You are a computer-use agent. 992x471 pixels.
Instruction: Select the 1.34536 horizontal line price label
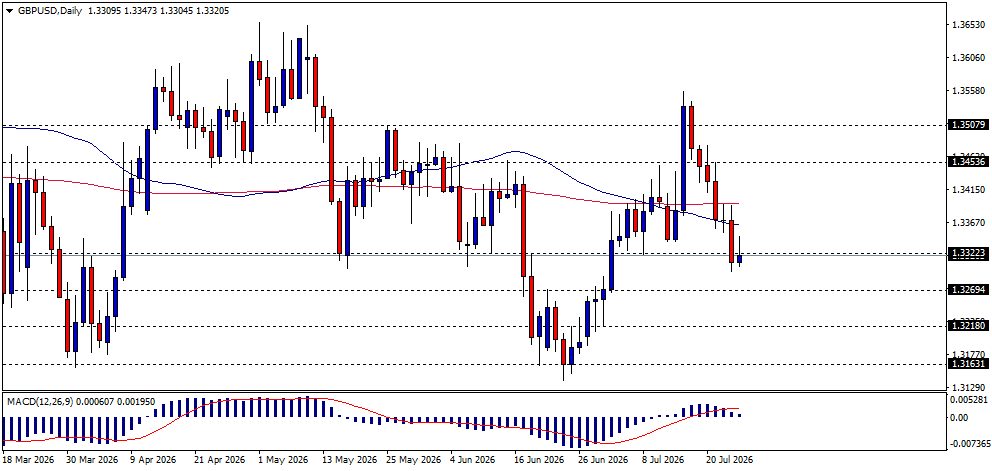point(969,163)
